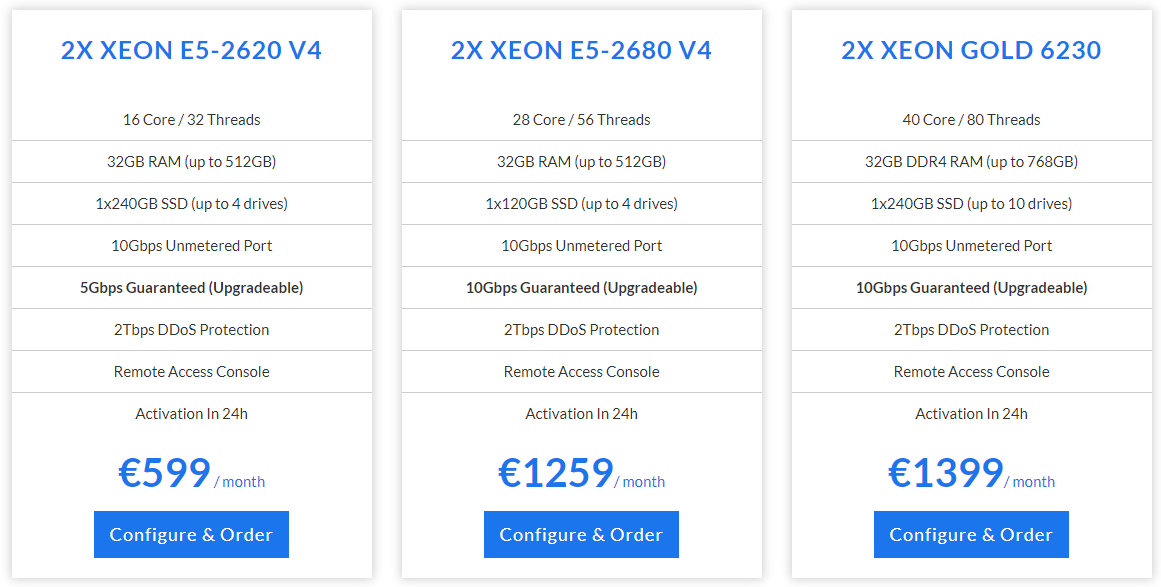
Task: Select the €1259 / month price
Action: click(x=581, y=473)
